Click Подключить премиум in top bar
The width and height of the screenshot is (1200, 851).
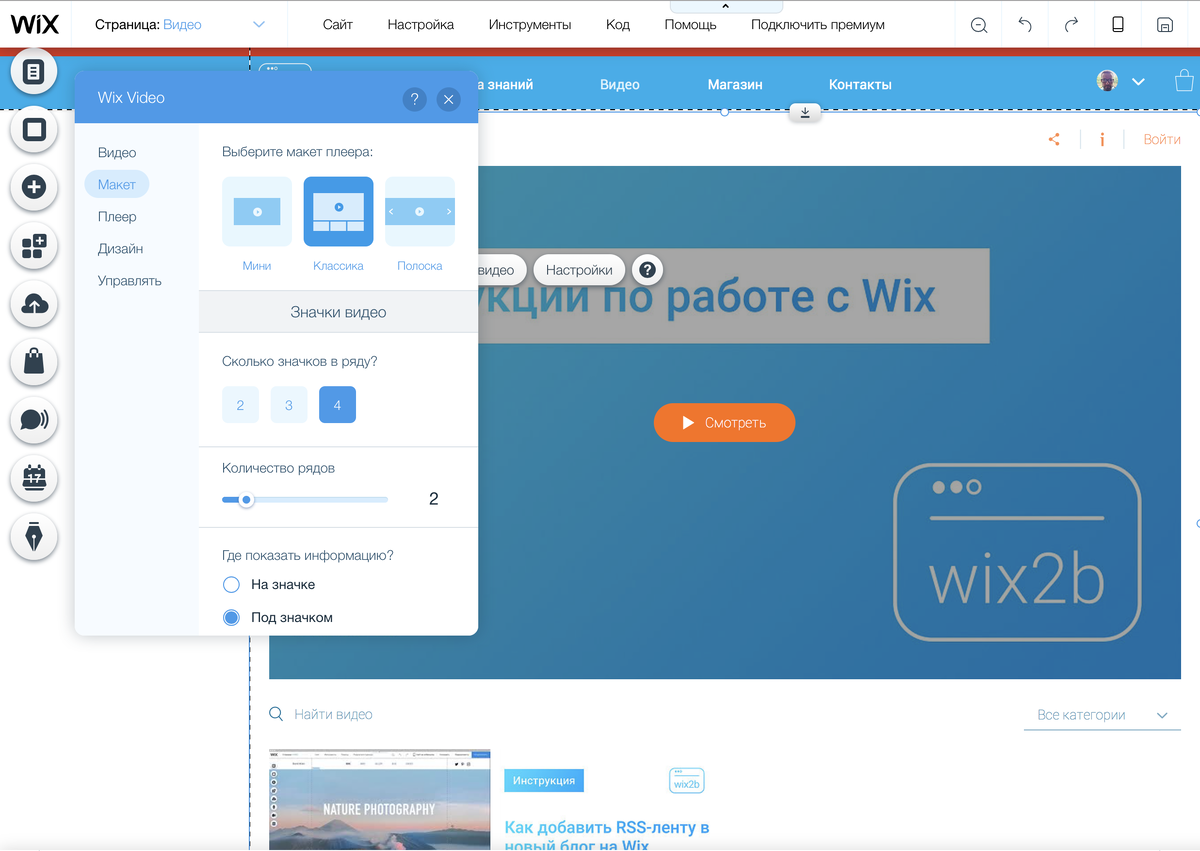818,25
